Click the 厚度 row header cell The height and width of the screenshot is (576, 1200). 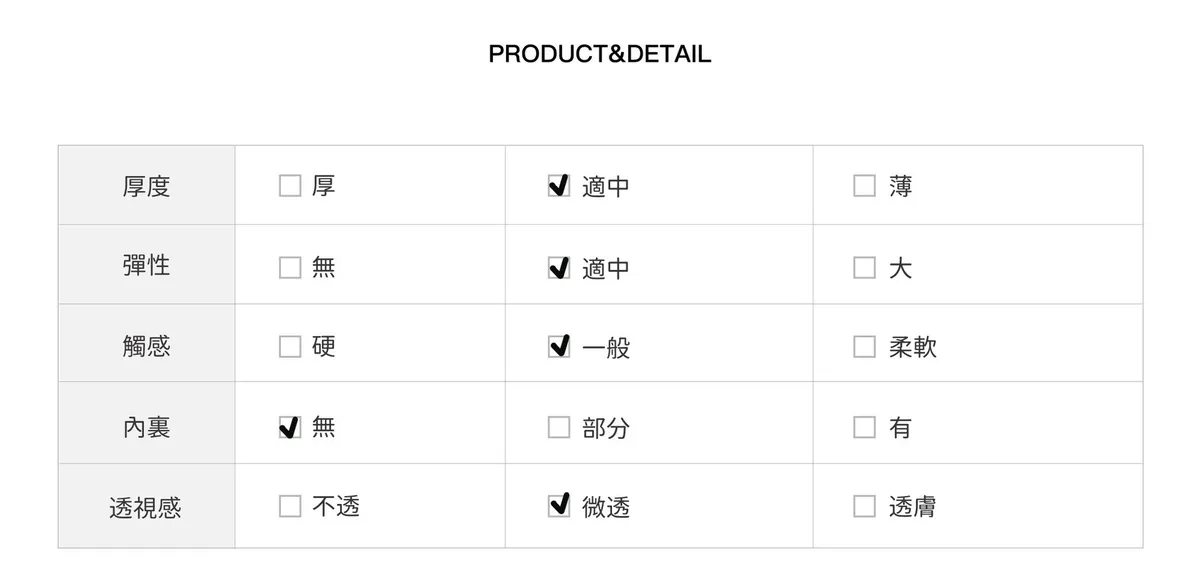tap(146, 186)
